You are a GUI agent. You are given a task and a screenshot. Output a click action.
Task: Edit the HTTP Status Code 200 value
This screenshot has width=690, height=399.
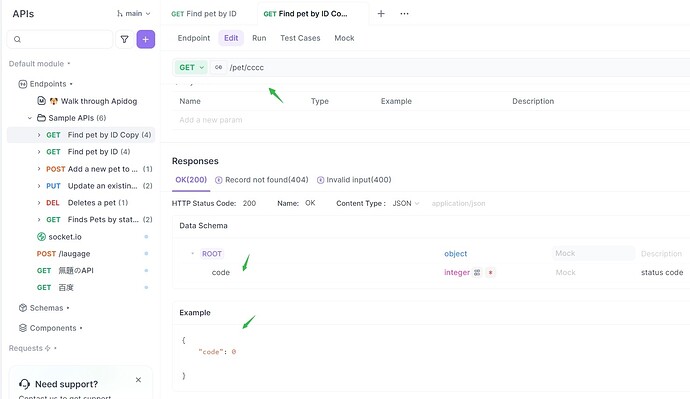[x=250, y=203]
